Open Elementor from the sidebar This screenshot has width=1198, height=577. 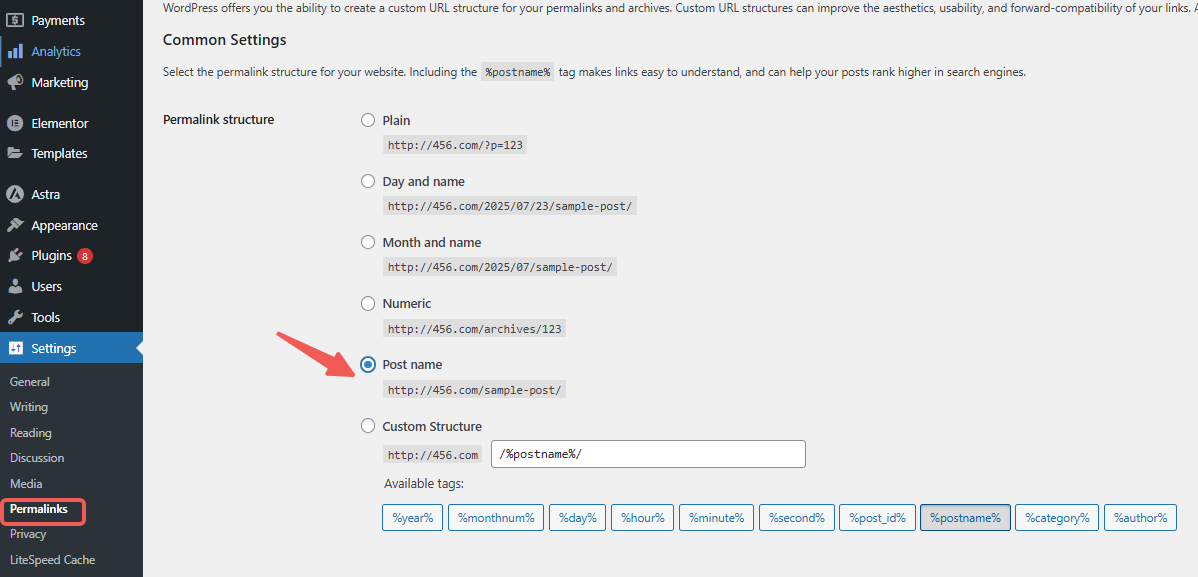tap(21, 122)
